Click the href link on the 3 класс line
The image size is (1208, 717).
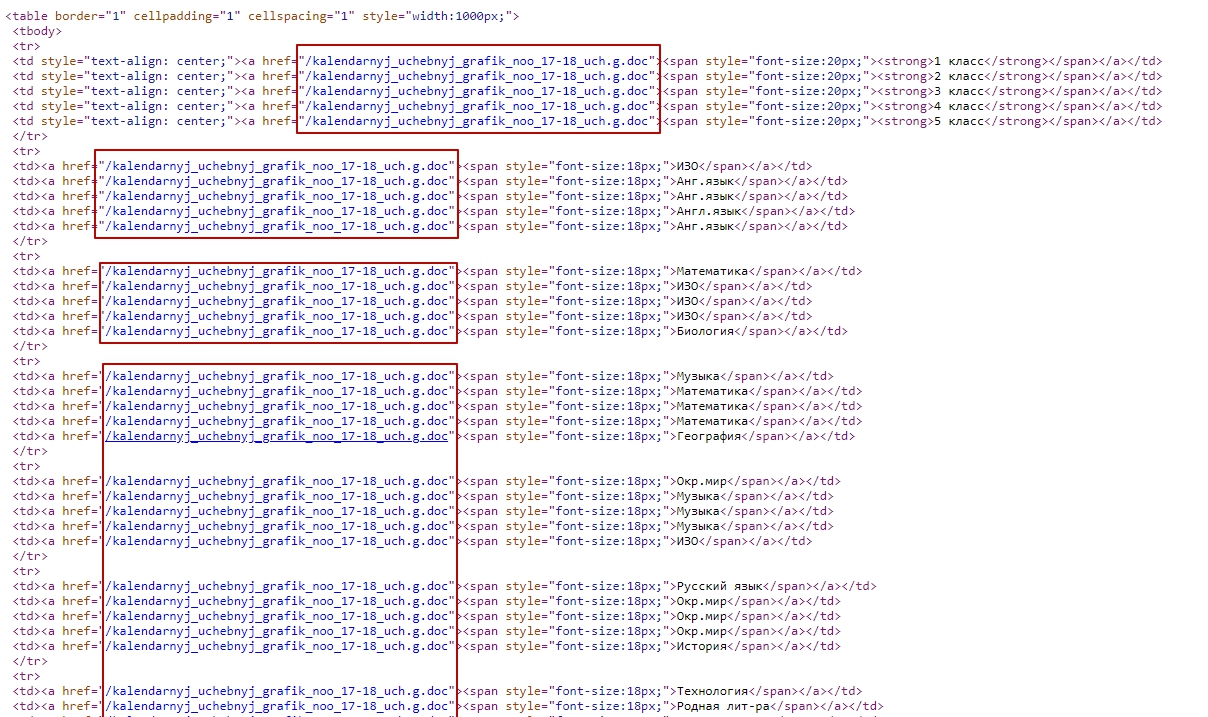[479, 91]
